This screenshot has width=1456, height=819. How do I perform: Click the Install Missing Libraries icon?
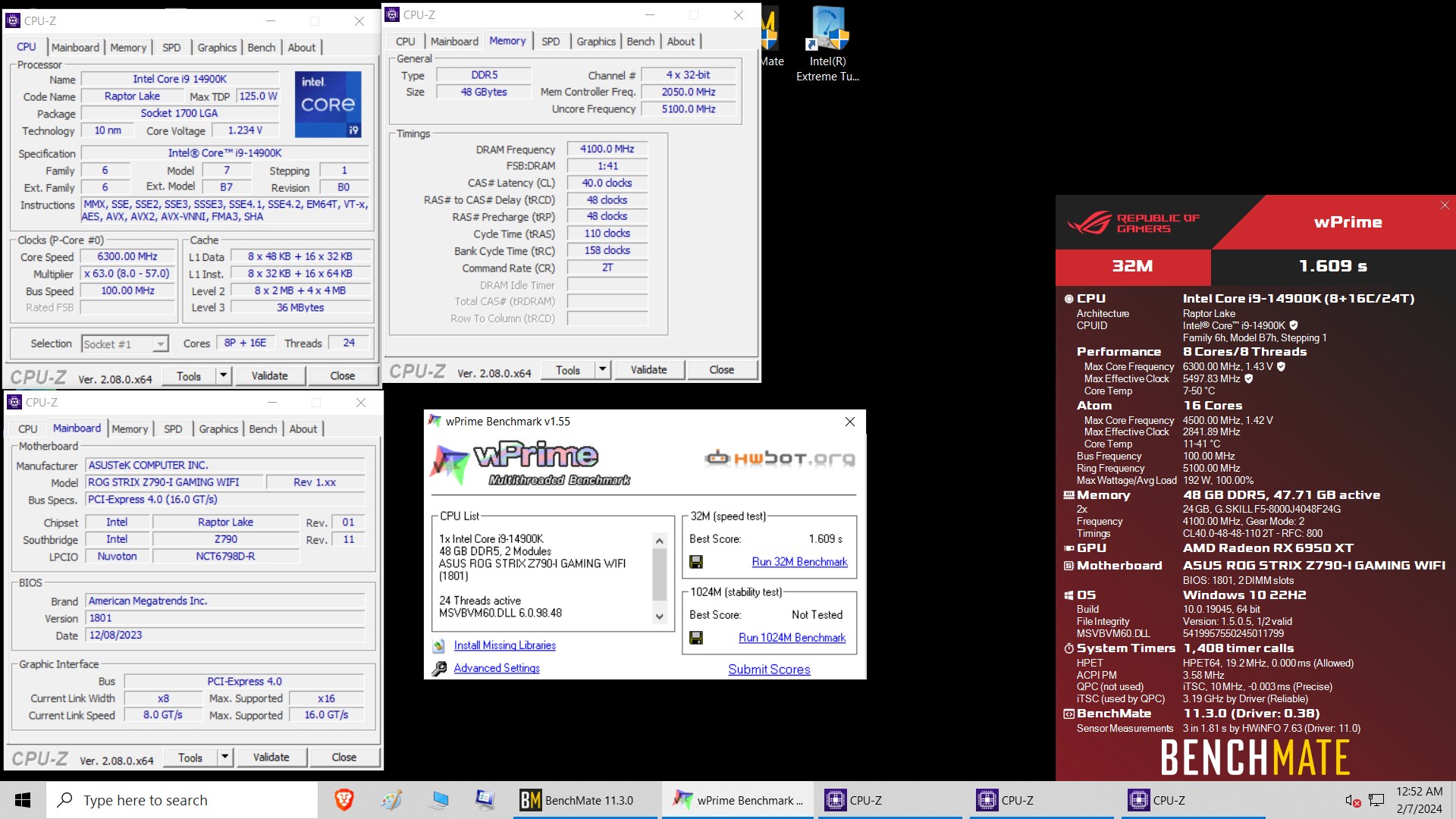pyautogui.click(x=439, y=646)
